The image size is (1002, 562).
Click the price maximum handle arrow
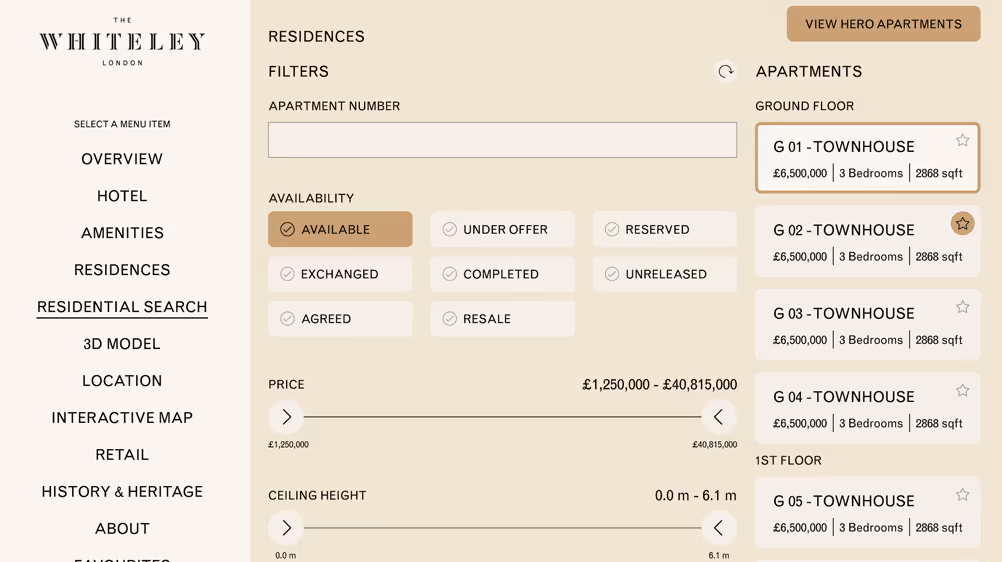tap(718, 417)
